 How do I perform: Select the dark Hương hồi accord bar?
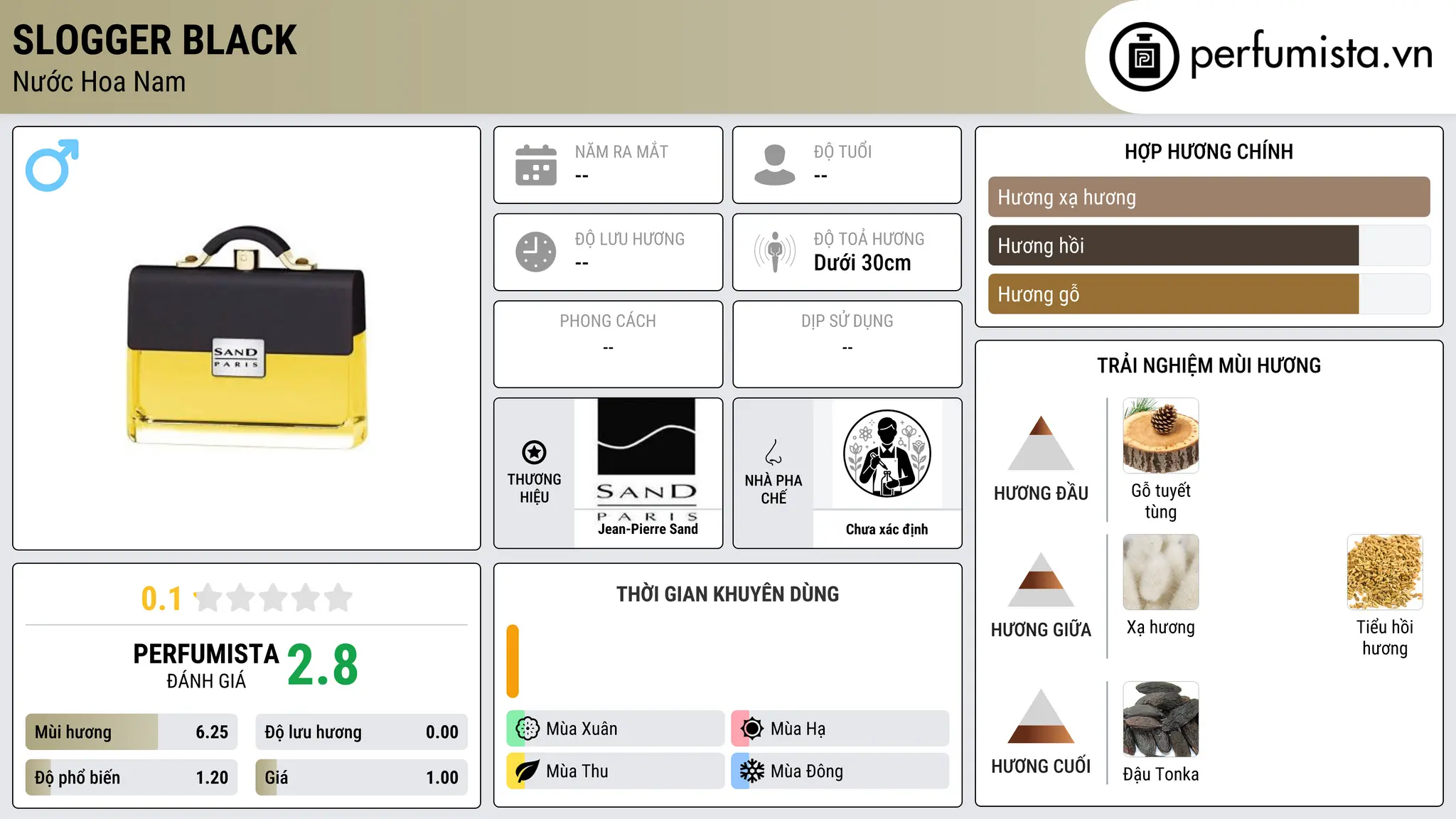pyautogui.click(x=1209, y=245)
